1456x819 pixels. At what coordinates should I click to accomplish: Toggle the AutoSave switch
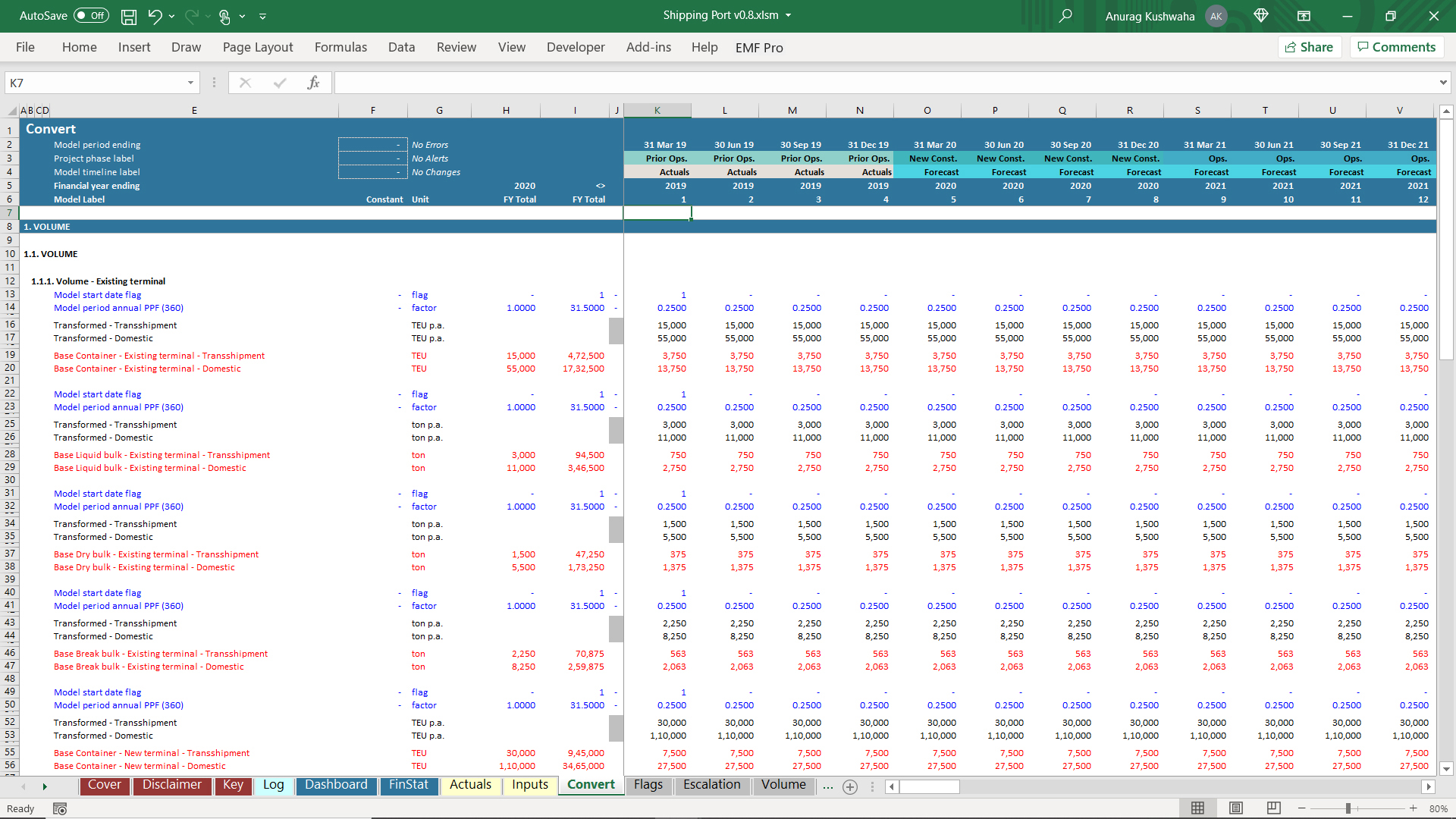(91, 16)
